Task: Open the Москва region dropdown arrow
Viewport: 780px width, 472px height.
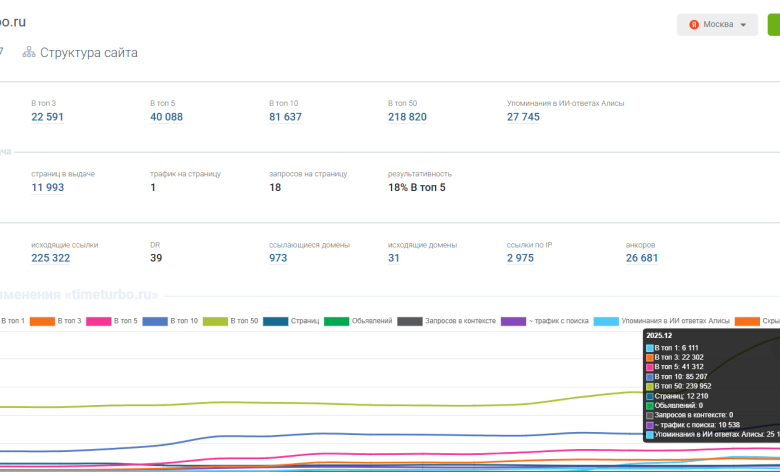Action: click(x=743, y=25)
